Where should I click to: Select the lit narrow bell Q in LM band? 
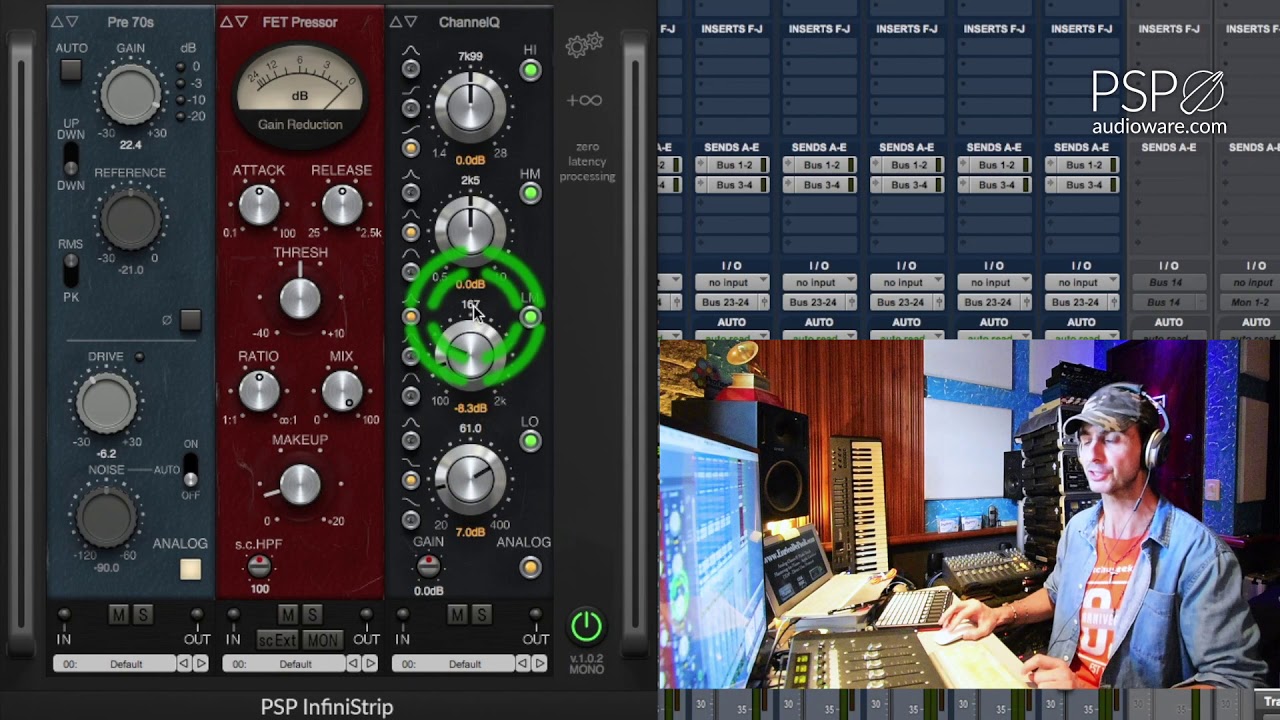click(x=411, y=316)
